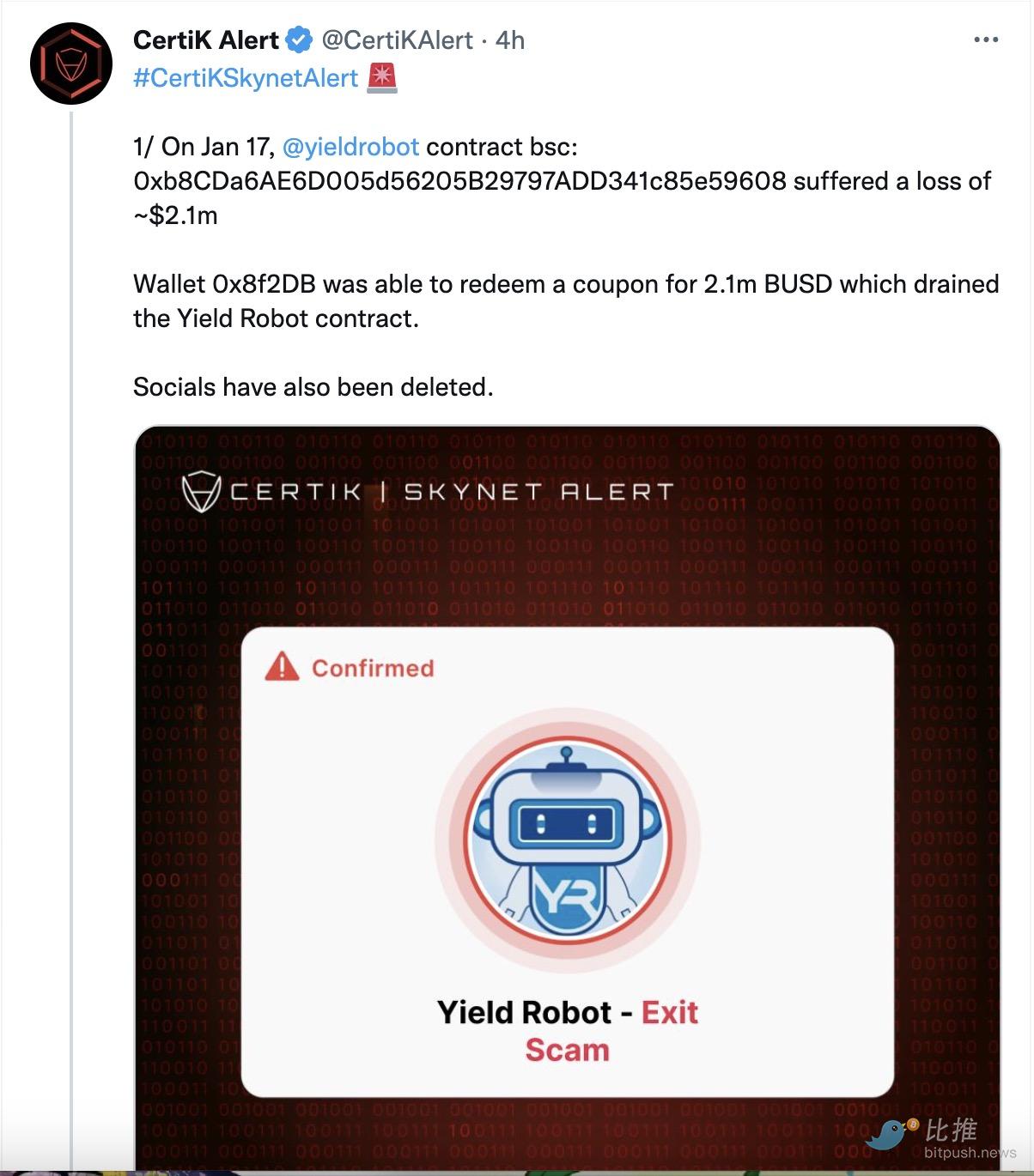Click the red siren emoji

(381, 78)
